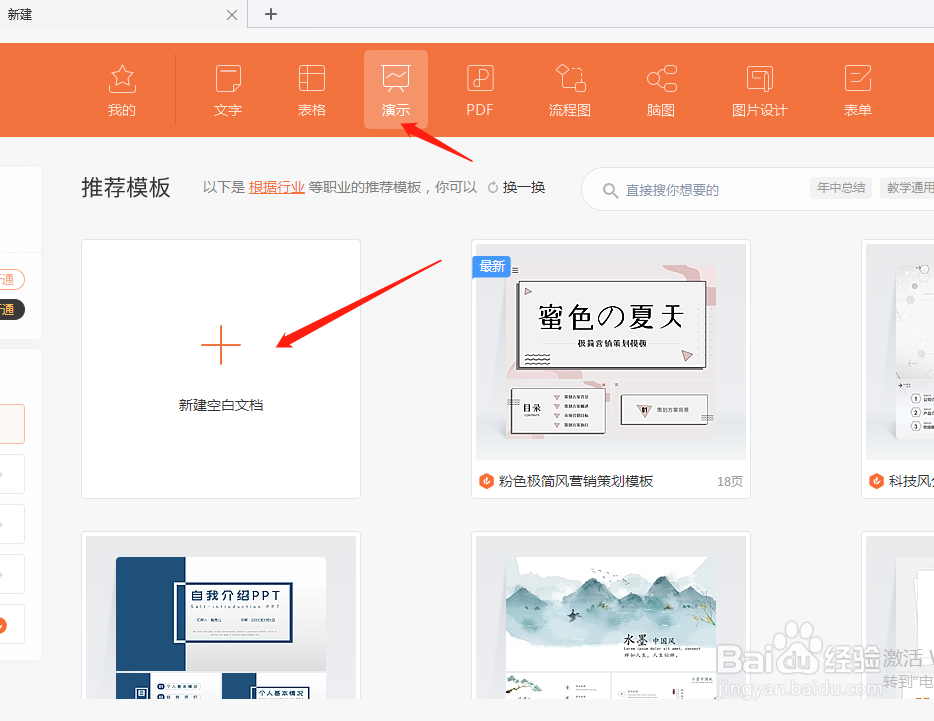Select the 教学通用 search tag
934x721 pixels.
[908, 188]
